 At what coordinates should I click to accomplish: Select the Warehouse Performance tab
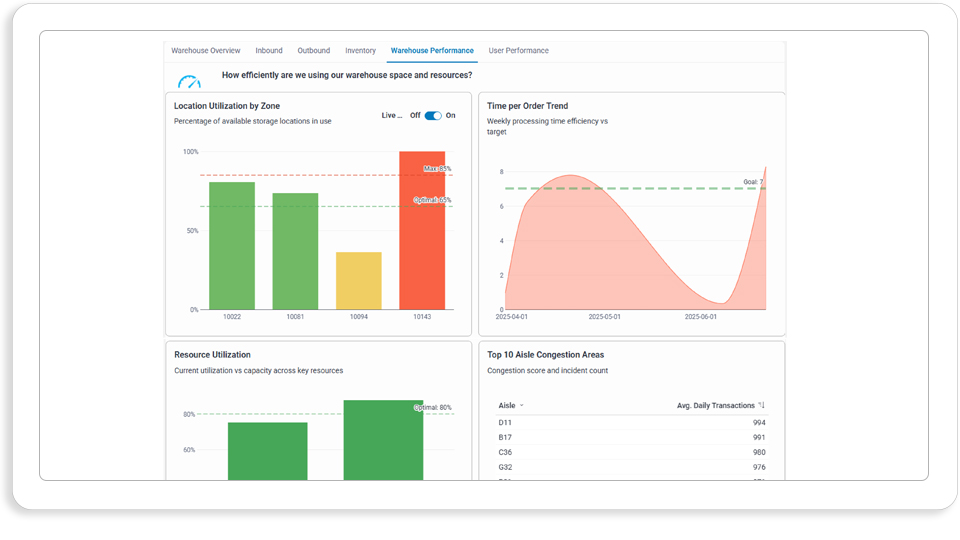(x=432, y=51)
